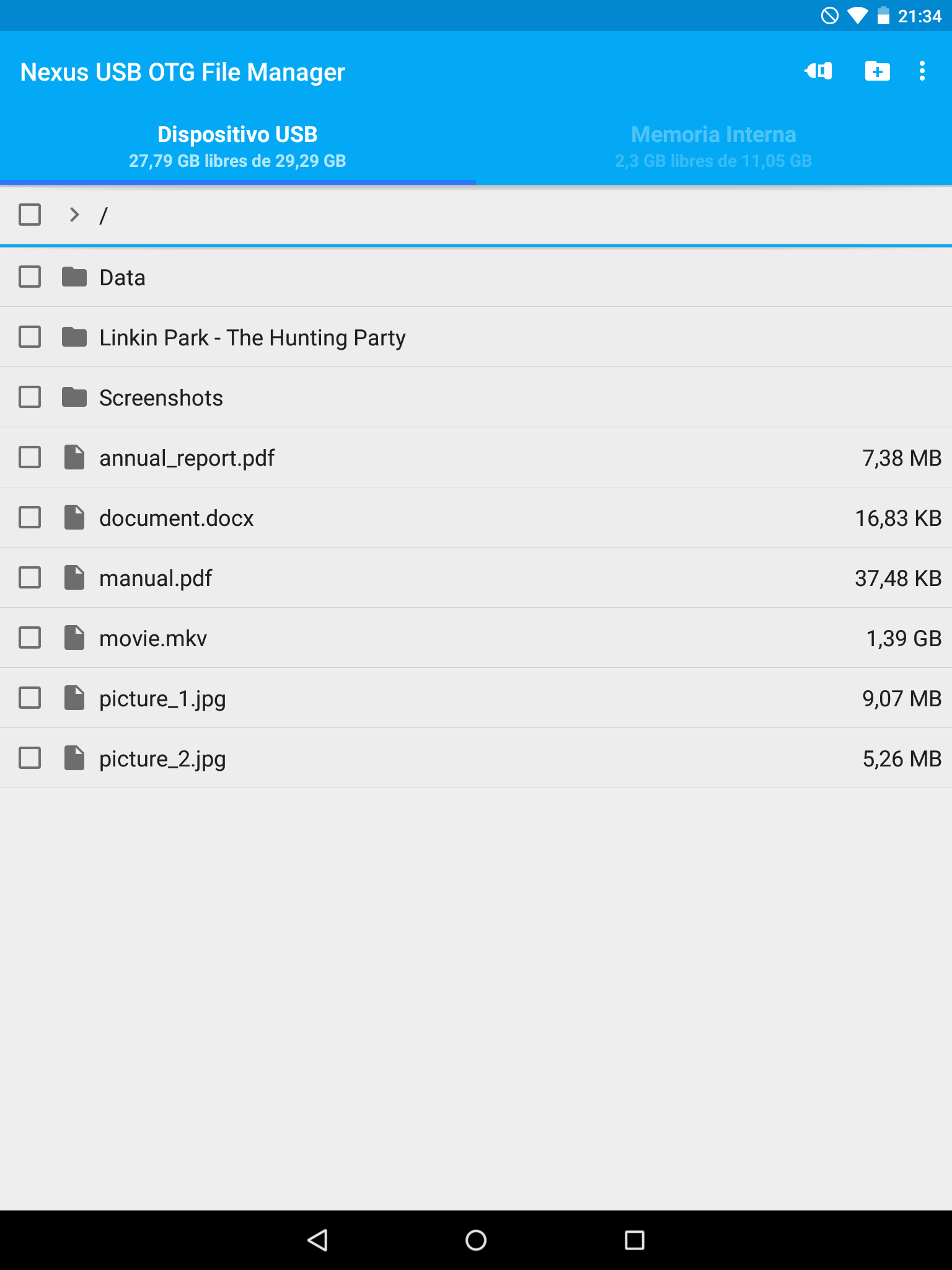952x1270 pixels.
Task: Tap the 21:34 clock in status bar
Action: (x=920, y=16)
